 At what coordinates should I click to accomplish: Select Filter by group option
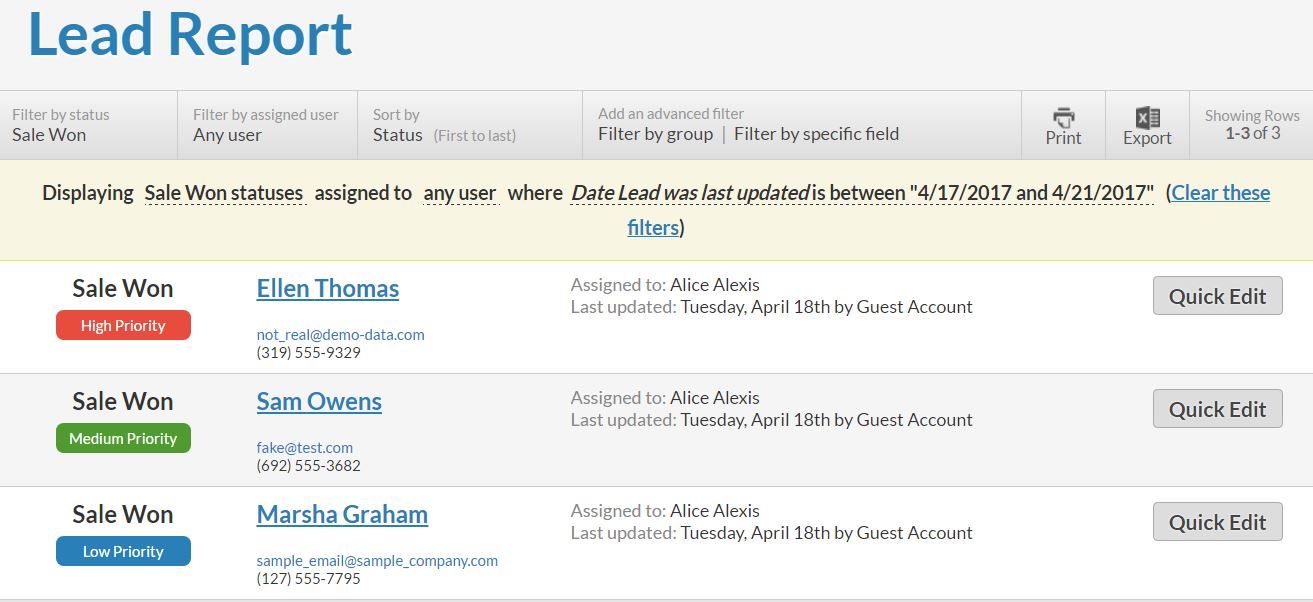[x=655, y=134]
